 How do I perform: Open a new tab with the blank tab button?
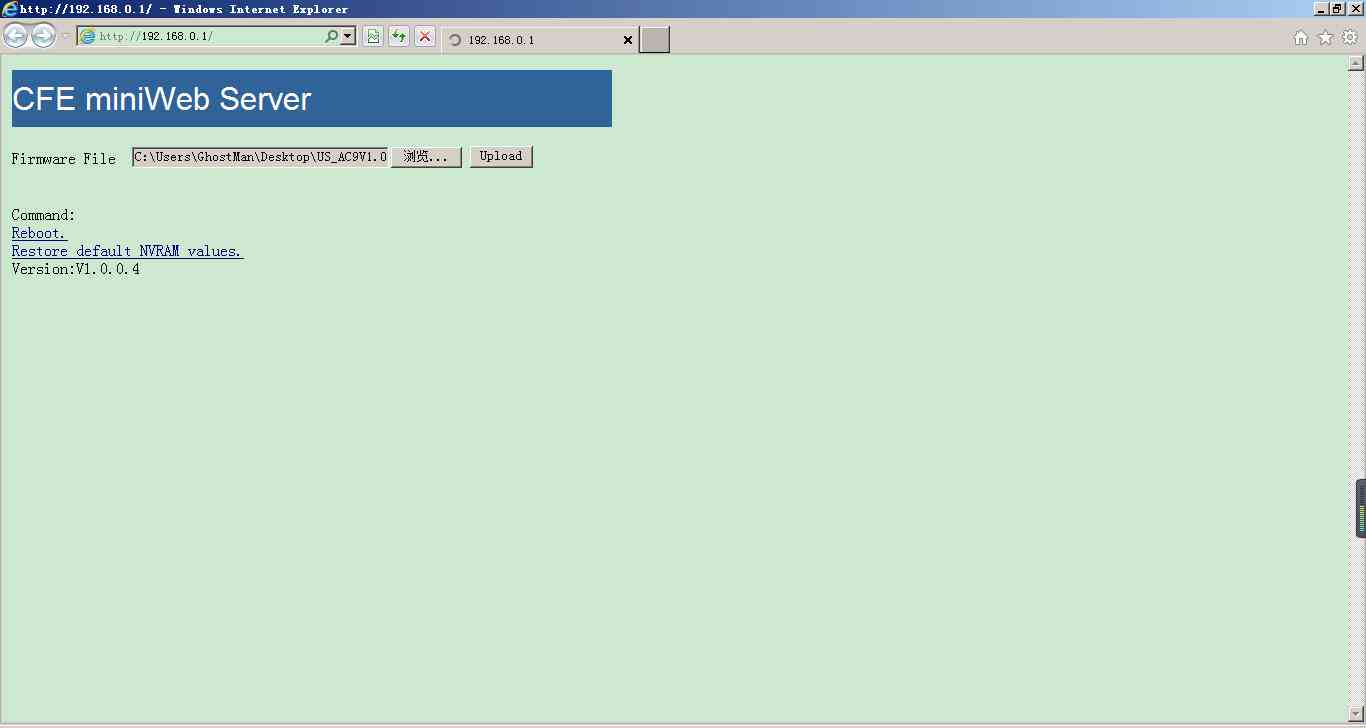[x=654, y=40]
